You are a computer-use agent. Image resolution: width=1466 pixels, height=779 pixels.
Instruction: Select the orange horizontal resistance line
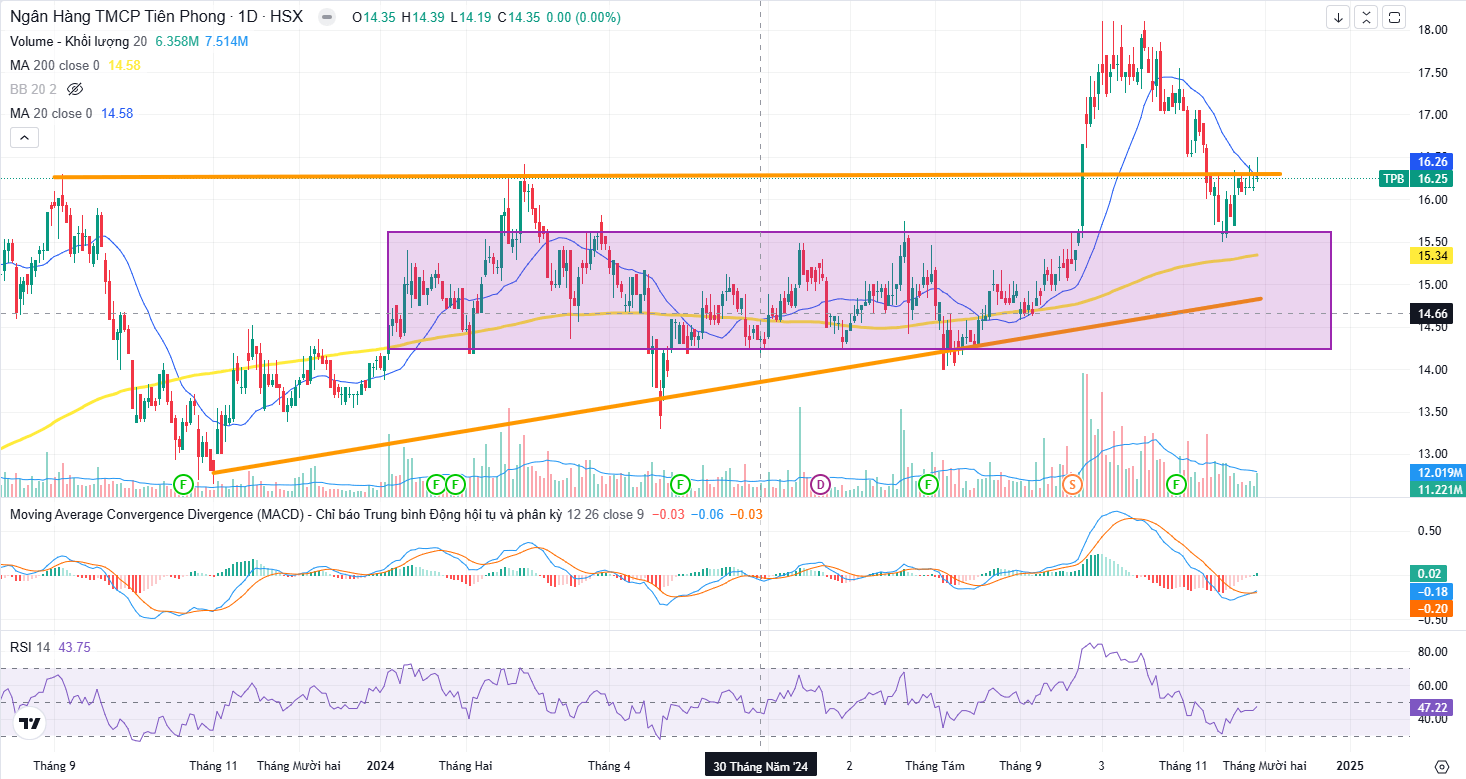tap(667, 176)
